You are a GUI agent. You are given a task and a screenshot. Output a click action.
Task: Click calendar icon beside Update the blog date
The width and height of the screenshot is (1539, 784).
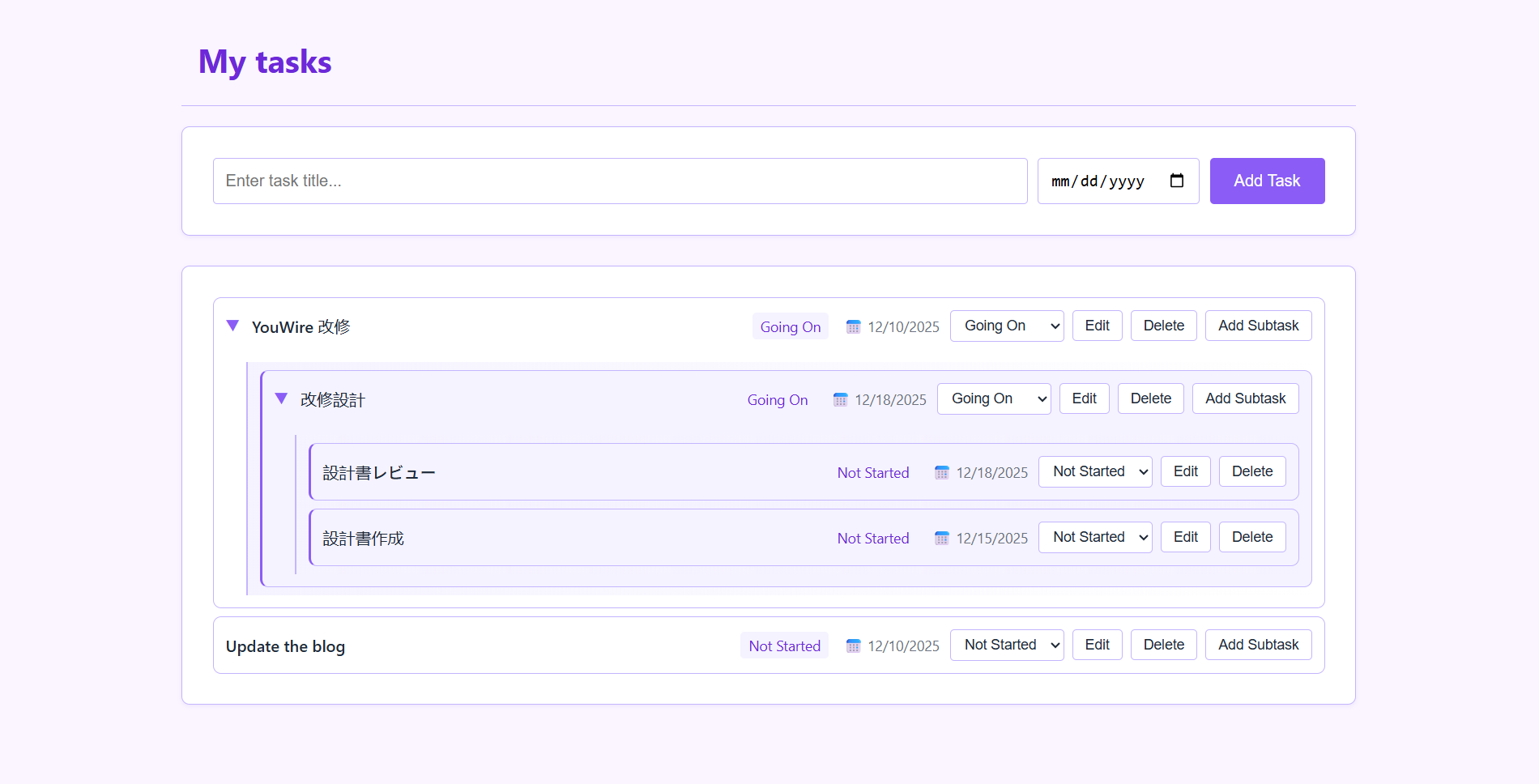coord(853,646)
